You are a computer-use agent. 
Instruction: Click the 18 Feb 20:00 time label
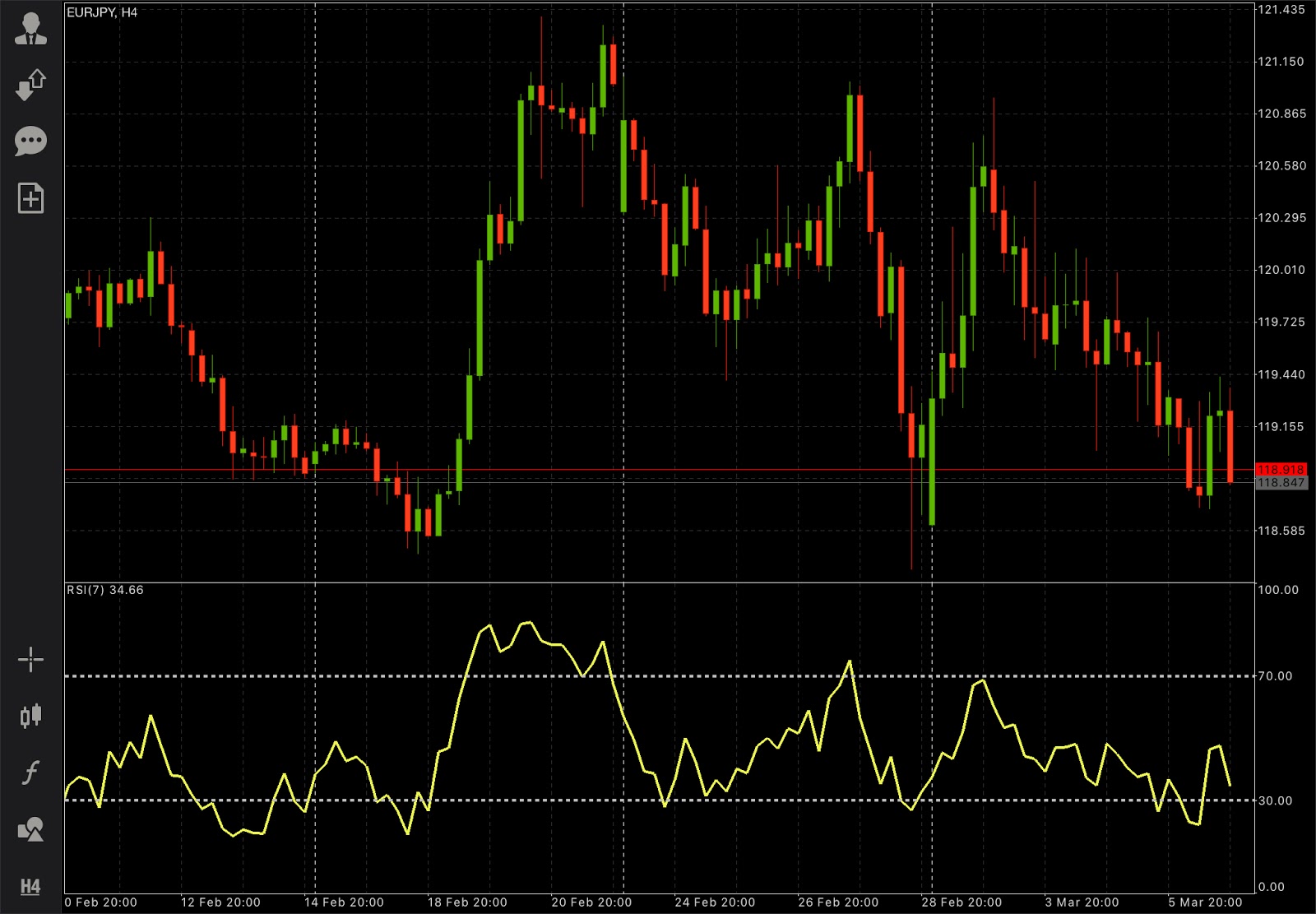click(x=467, y=902)
